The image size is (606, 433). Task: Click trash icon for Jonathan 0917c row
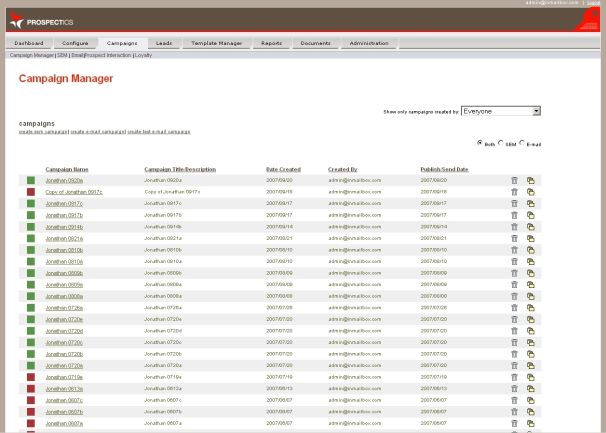pos(514,203)
